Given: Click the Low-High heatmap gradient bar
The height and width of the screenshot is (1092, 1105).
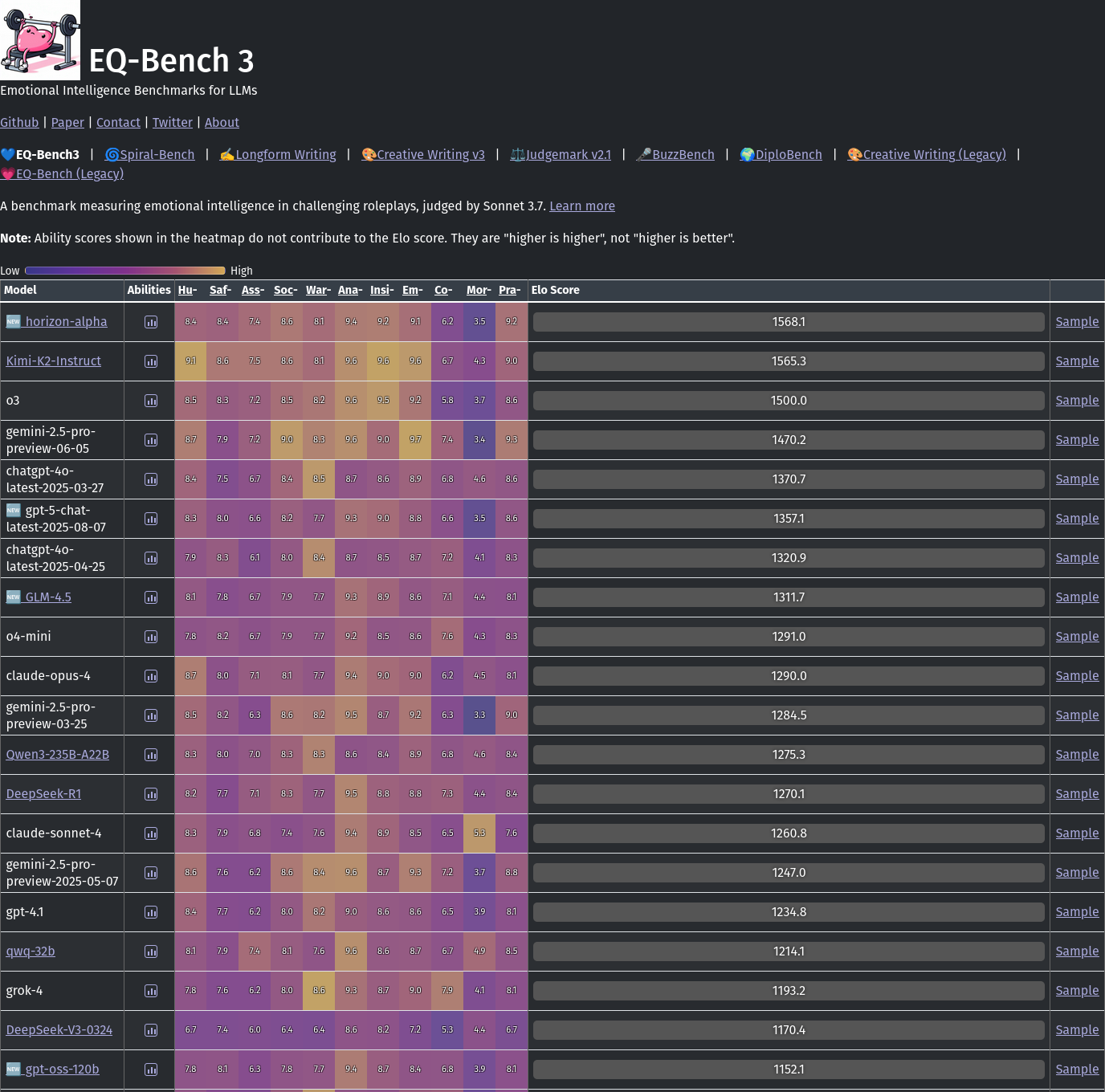Looking at the screenshot, I should click(x=125, y=271).
